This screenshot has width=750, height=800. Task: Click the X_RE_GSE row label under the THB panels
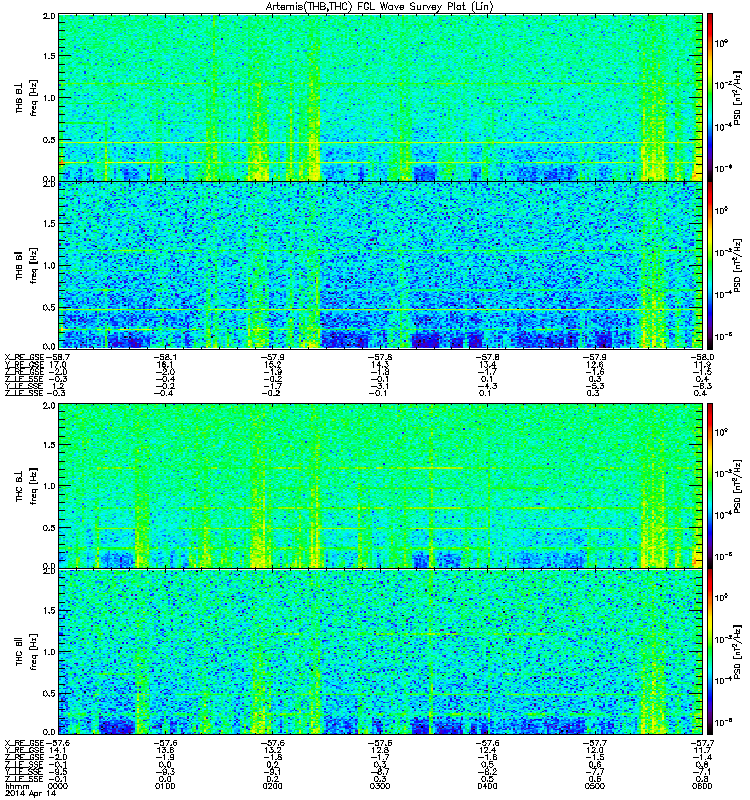tap(24, 357)
